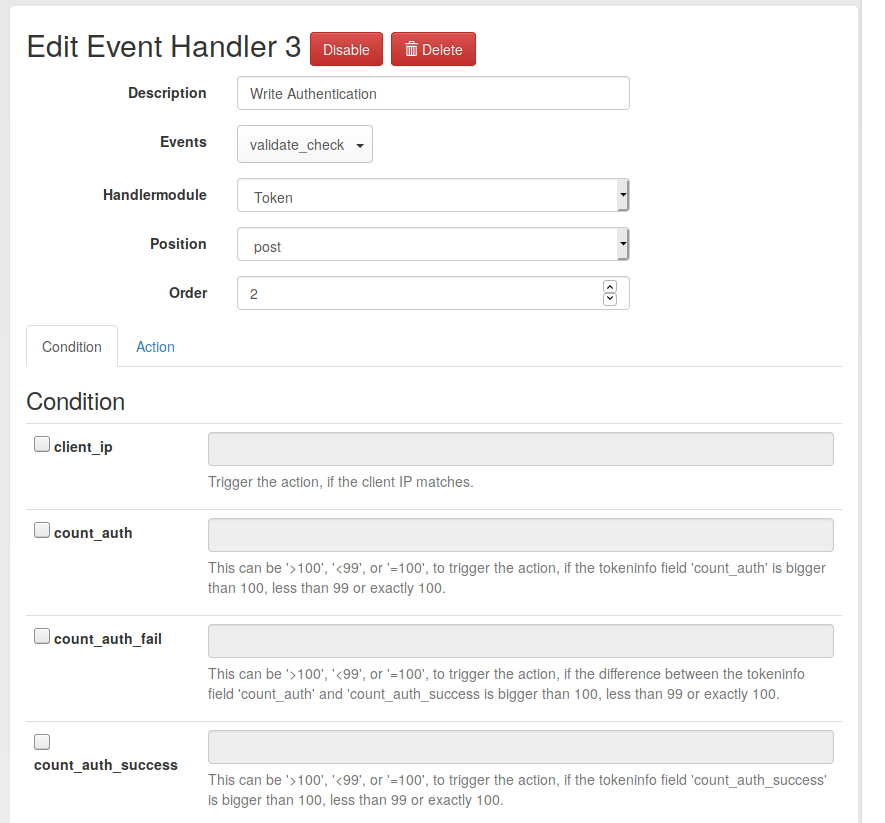Switch to the Action tab
The height and width of the screenshot is (823, 885).
pyautogui.click(x=155, y=347)
